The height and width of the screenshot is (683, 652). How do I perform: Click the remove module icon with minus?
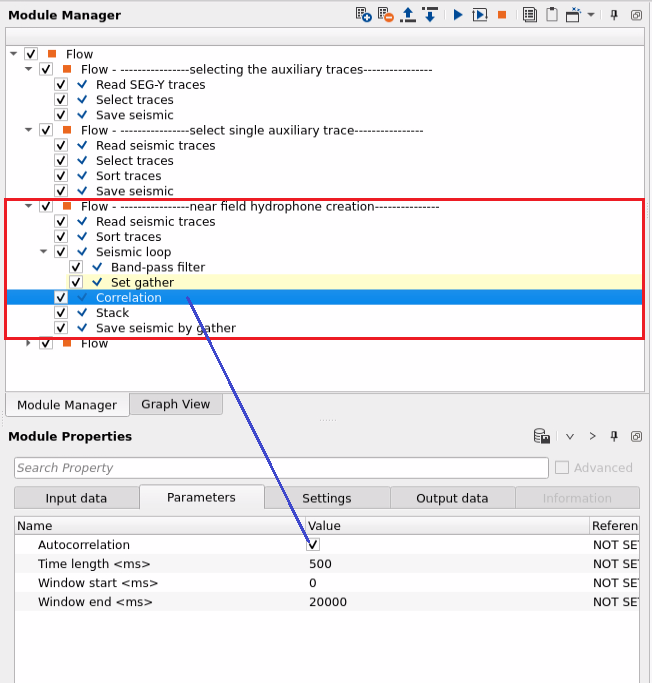click(x=385, y=15)
